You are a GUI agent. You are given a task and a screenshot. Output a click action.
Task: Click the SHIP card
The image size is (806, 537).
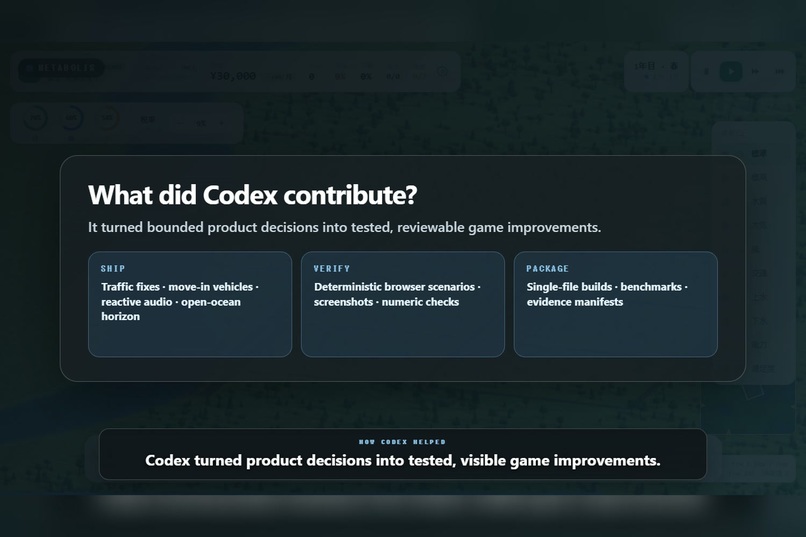(x=190, y=304)
